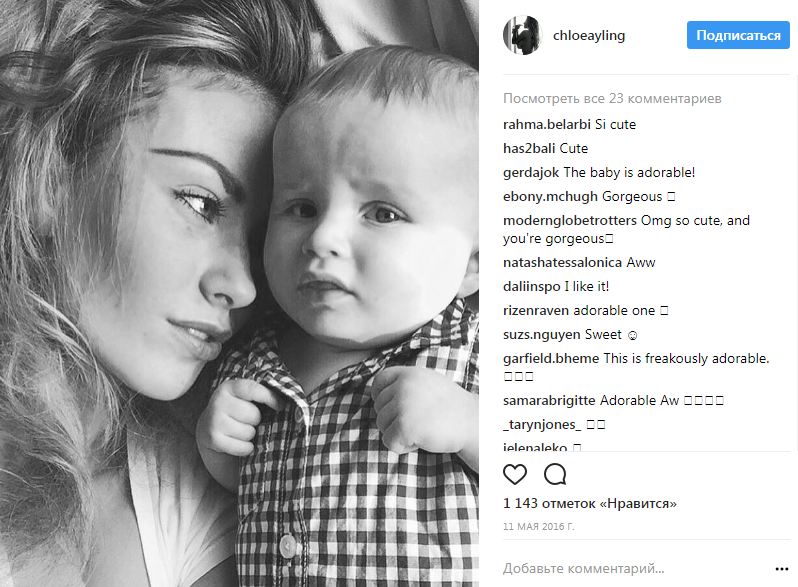Open the three-dot more options menu
This screenshot has width=798, height=587.
point(782,569)
